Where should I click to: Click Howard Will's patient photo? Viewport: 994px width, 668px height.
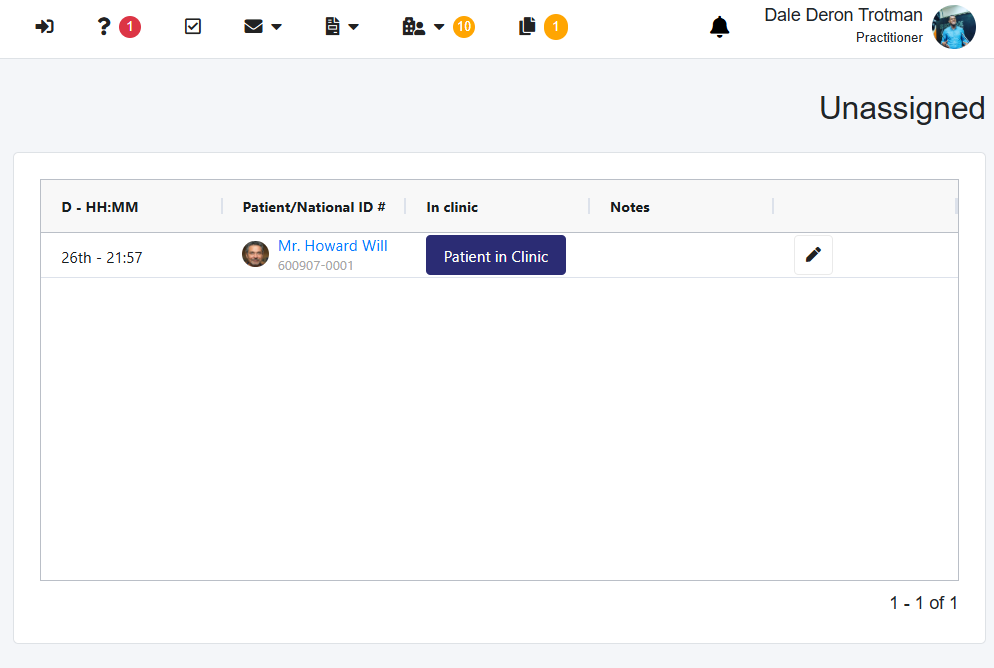point(256,254)
